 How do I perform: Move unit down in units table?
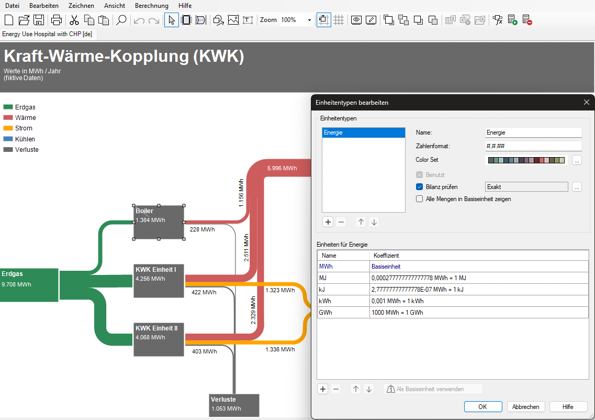[x=369, y=389]
